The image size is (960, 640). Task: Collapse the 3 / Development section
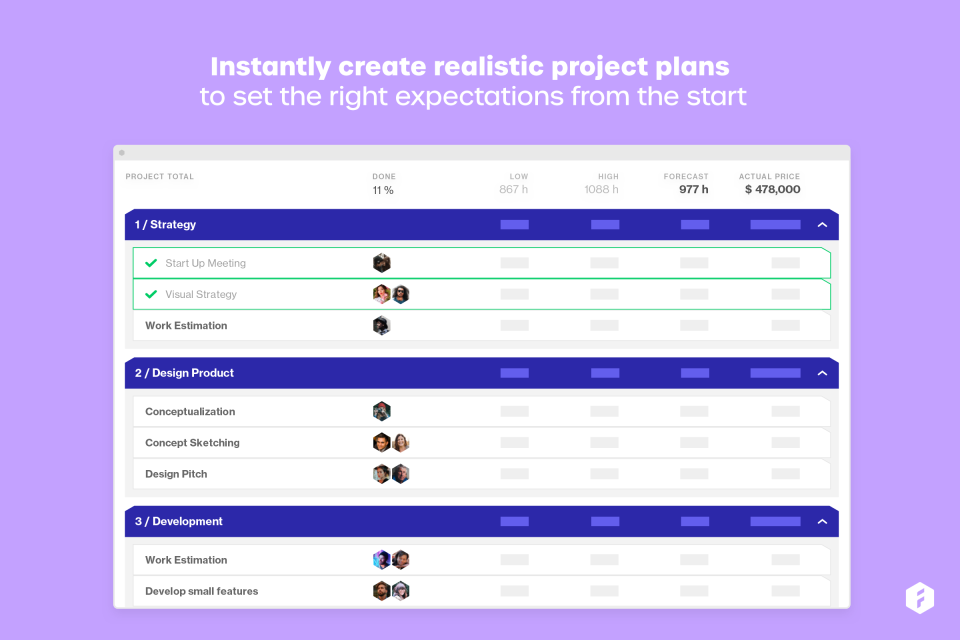pyautogui.click(x=822, y=521)
